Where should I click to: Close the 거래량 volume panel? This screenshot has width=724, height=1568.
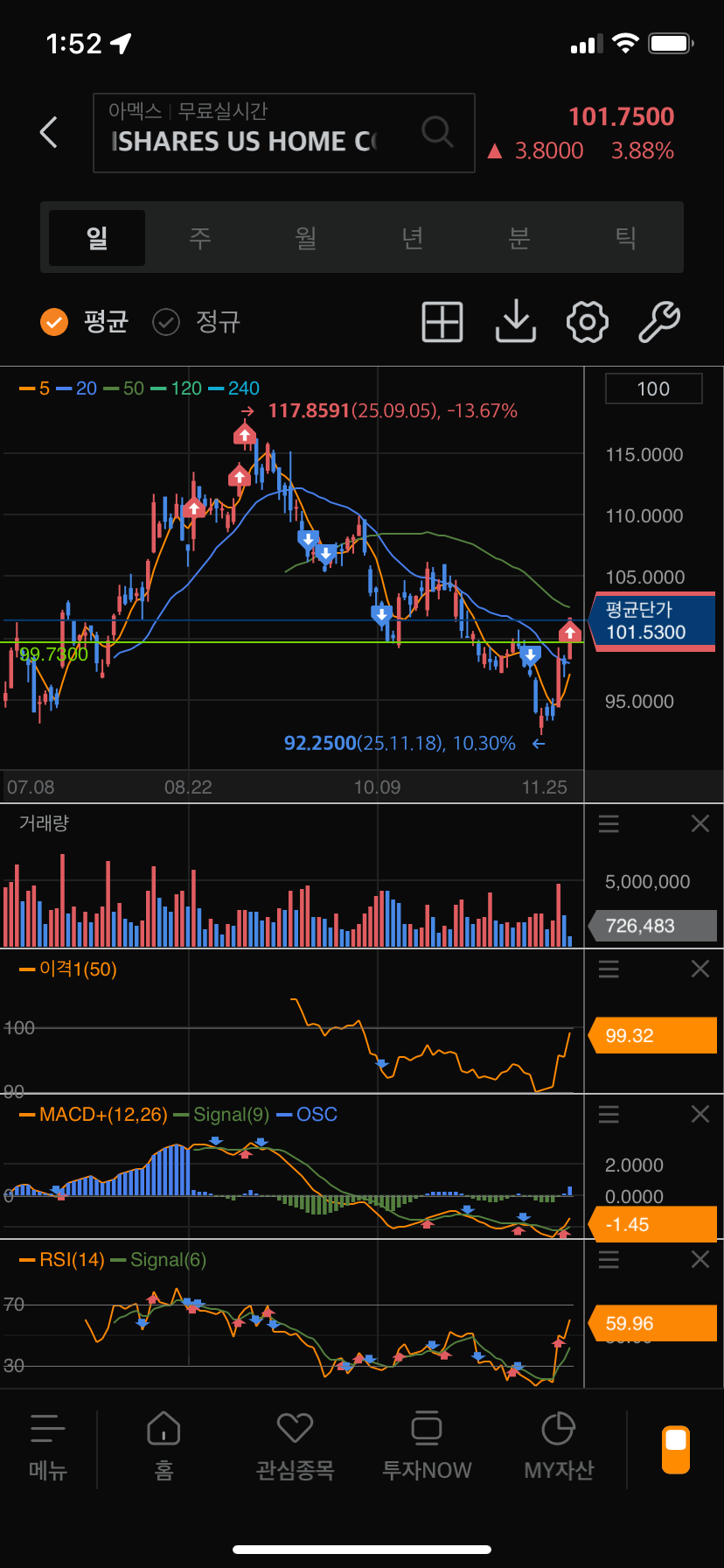(x=700, y=823)
